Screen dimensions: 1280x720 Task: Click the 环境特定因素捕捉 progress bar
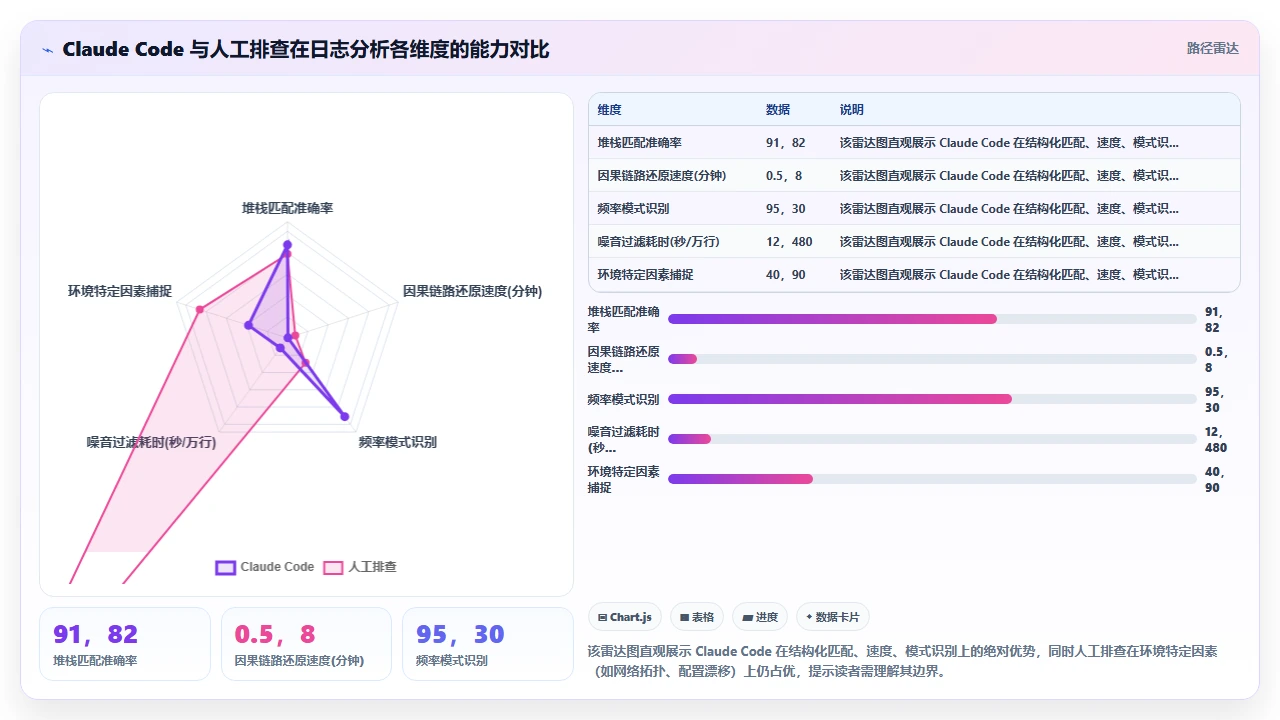tap(932, 479)
